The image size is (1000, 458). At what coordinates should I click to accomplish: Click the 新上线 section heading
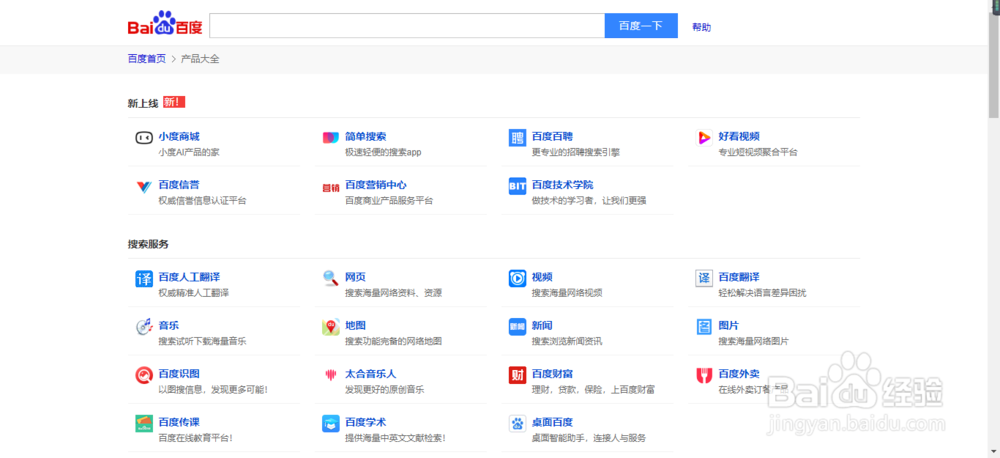(x=143, y=103)
